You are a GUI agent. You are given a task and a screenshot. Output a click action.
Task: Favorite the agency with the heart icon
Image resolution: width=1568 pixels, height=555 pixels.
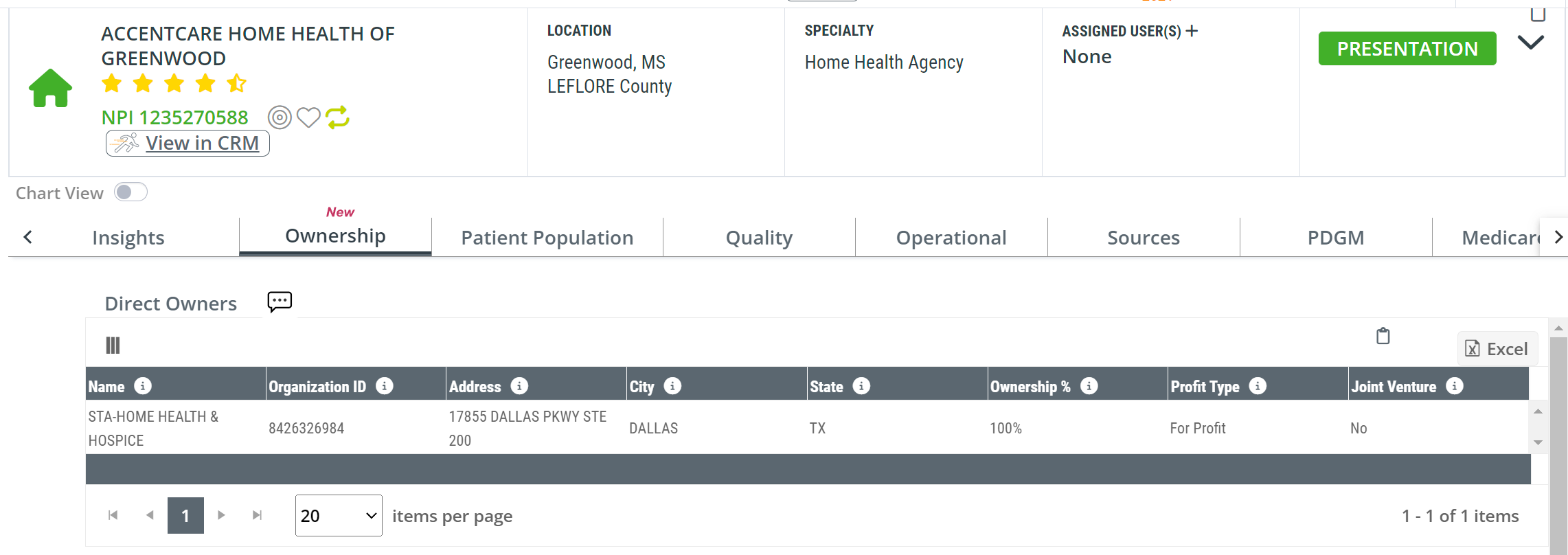[x=308, y=117]
